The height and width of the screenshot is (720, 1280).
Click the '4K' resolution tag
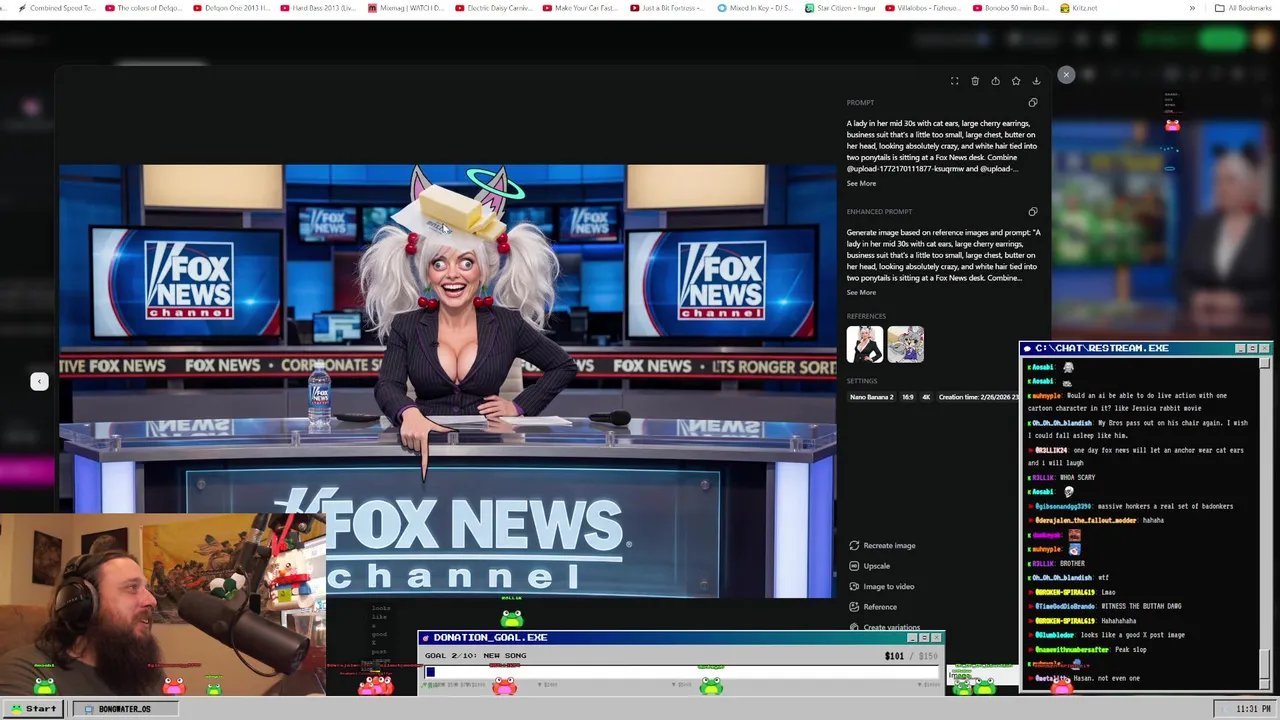[x=926, y=397]
